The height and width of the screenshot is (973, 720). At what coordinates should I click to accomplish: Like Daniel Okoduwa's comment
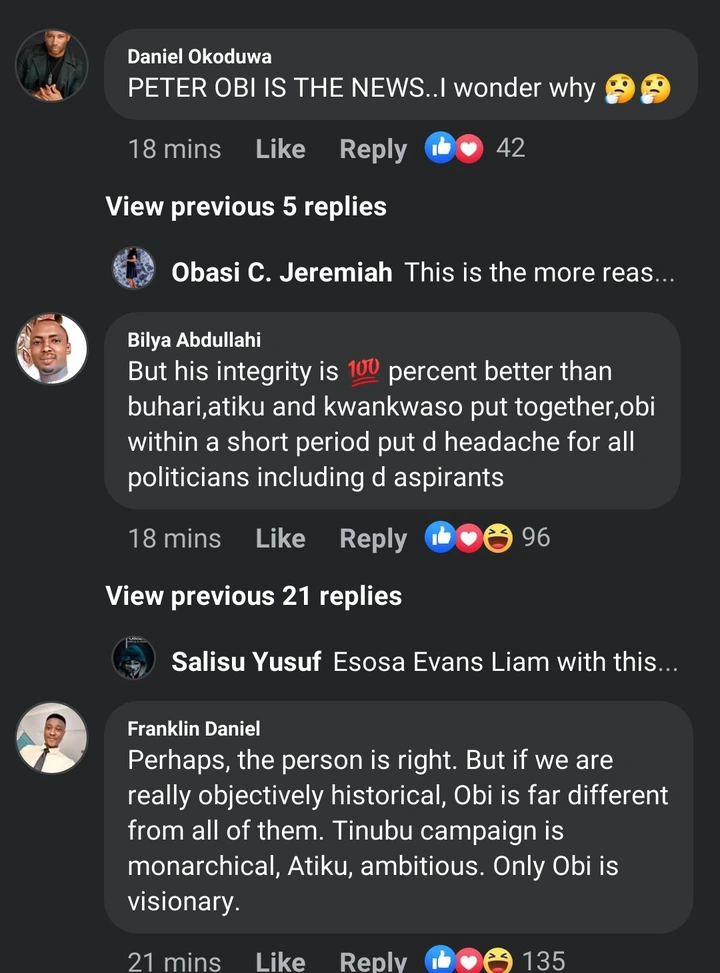280,149
